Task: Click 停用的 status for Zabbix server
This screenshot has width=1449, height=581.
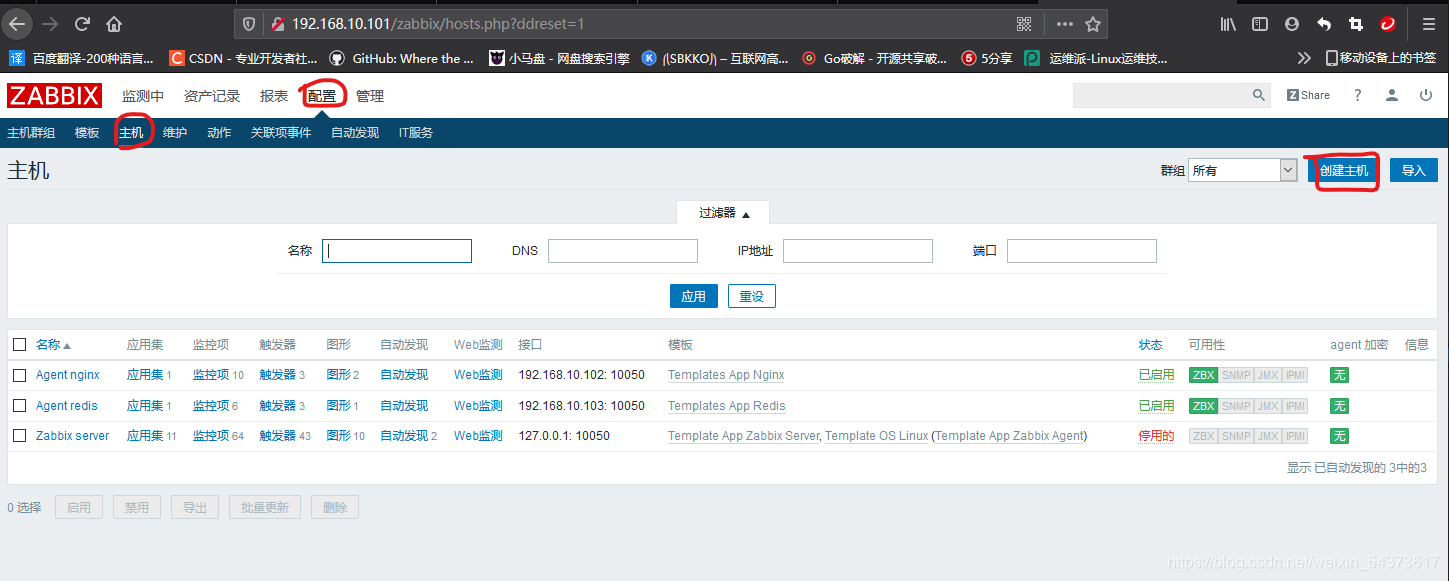Action: coord(1156,436)
